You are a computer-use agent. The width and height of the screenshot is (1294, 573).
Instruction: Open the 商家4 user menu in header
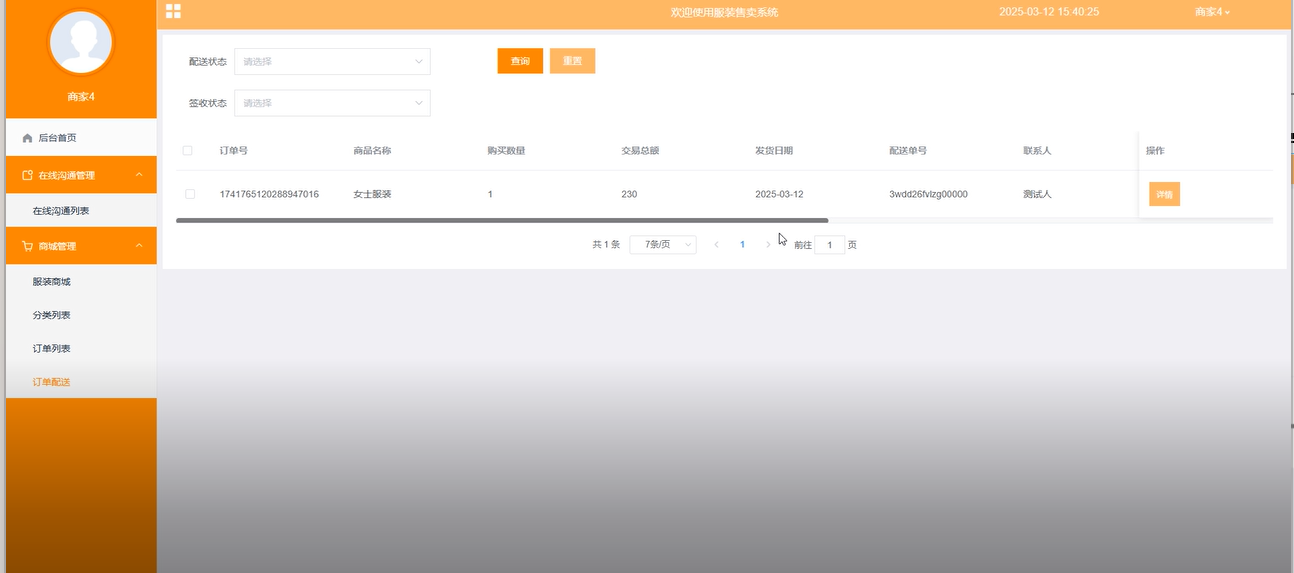coord(1212,12)
